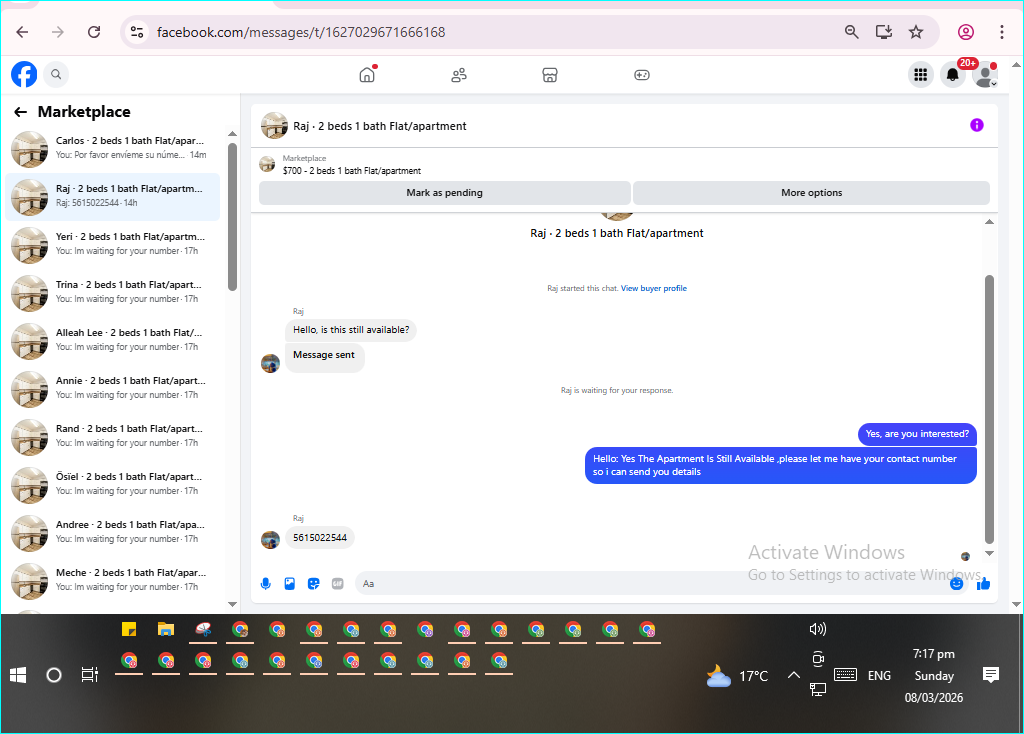Click the address bar URL
This screenshot has height=734, width=1024.
coord(301,32)
